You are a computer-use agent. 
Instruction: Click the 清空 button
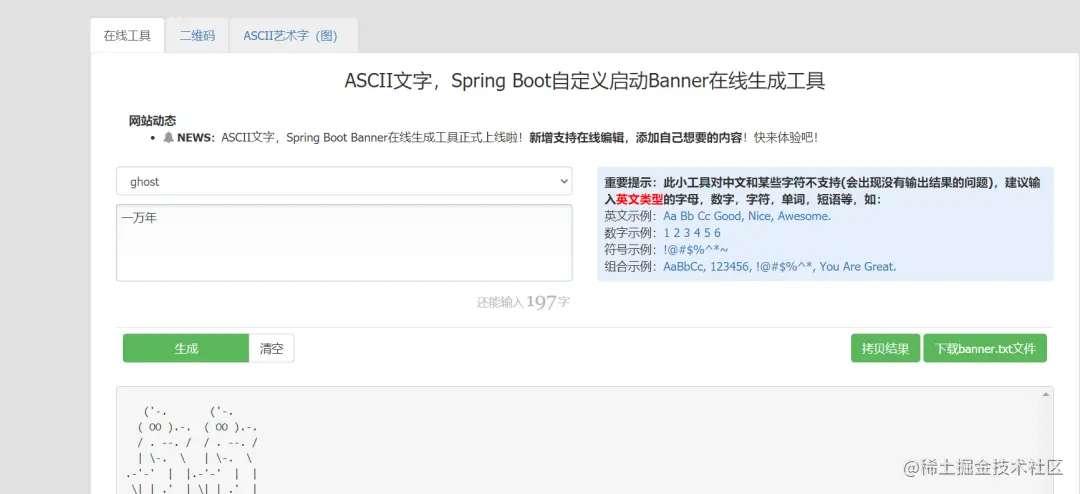pyautogui.click(x=271, y=349)
